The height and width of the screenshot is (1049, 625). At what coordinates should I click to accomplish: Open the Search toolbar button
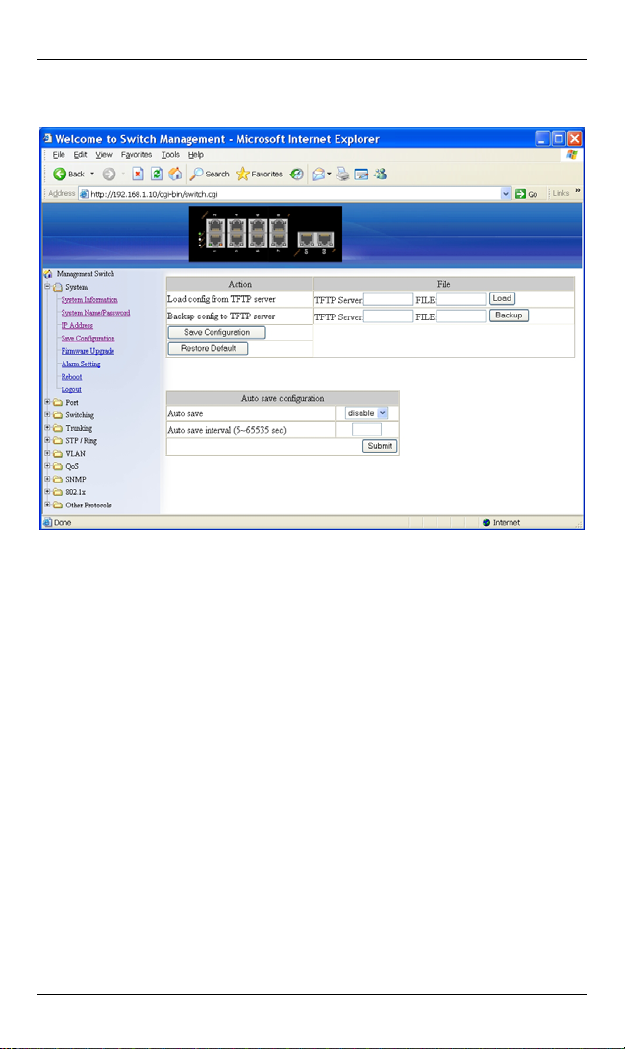209,174
